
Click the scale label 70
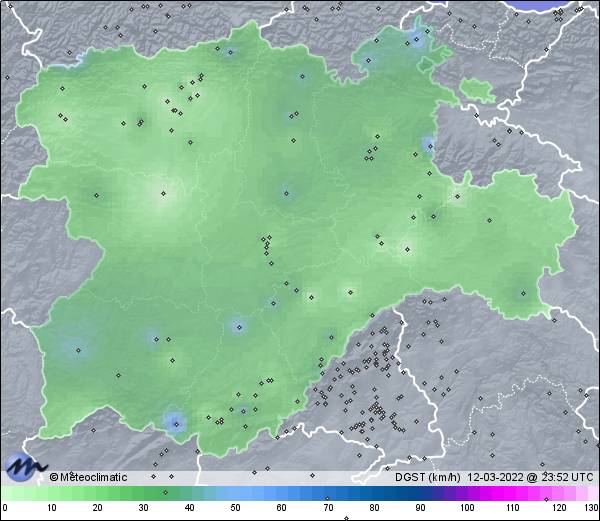(328, 508)
